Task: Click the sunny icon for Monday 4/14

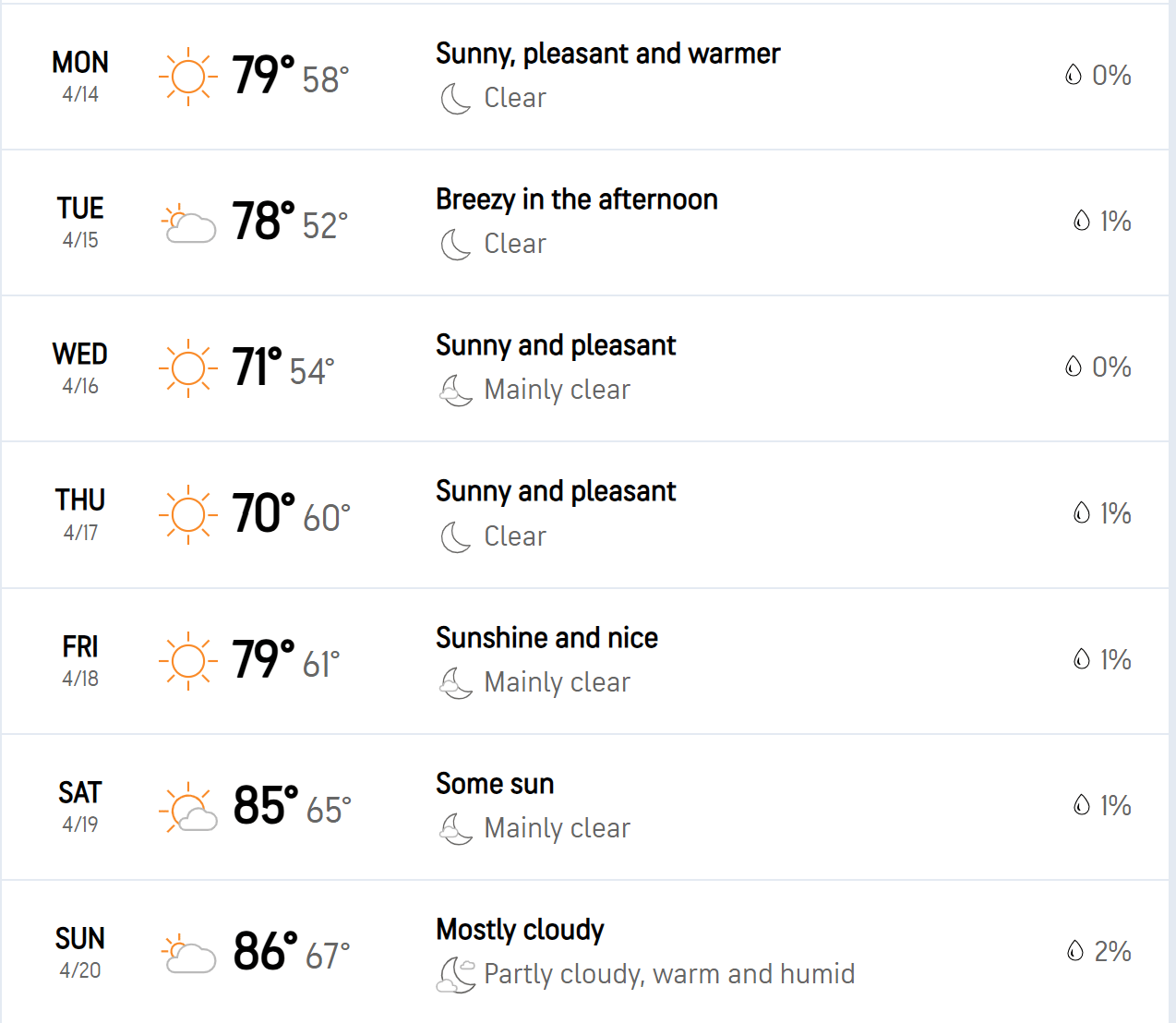Action: tap(188, 77)
